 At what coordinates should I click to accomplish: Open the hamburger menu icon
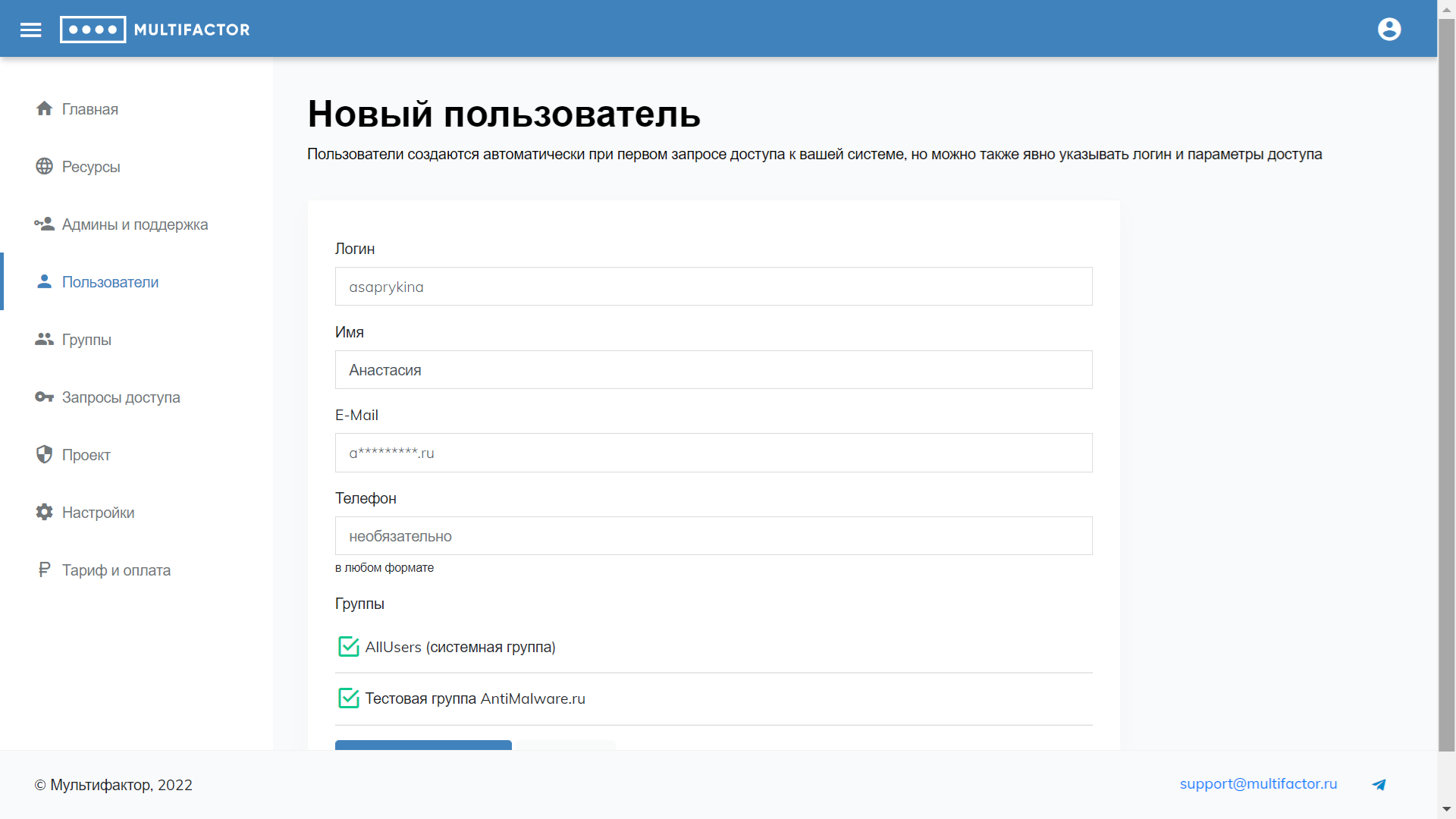pyautogui.click(x=30, y=30)
